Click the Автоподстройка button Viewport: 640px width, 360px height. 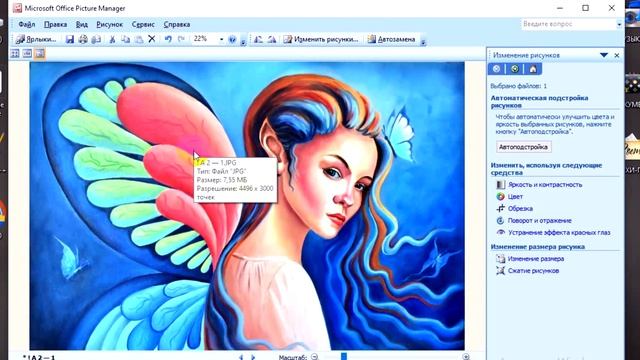click(523, 147)
